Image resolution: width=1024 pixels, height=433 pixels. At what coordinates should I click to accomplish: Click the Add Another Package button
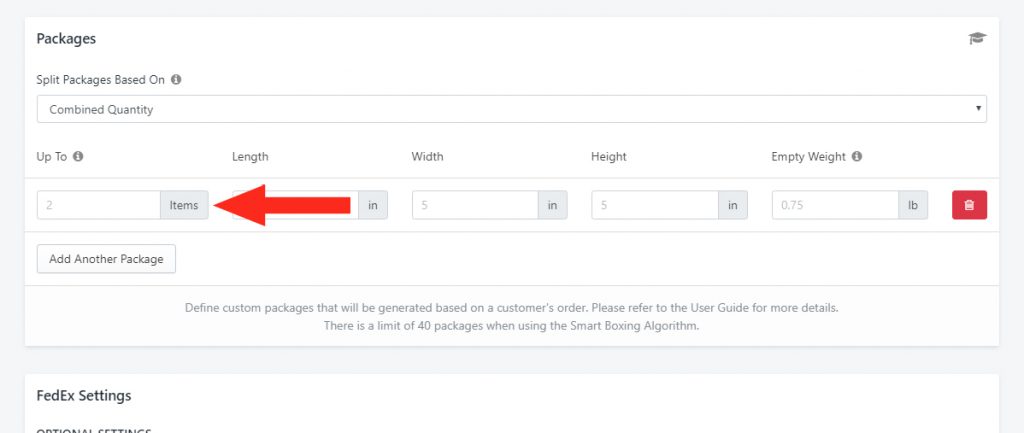(106, 259)
